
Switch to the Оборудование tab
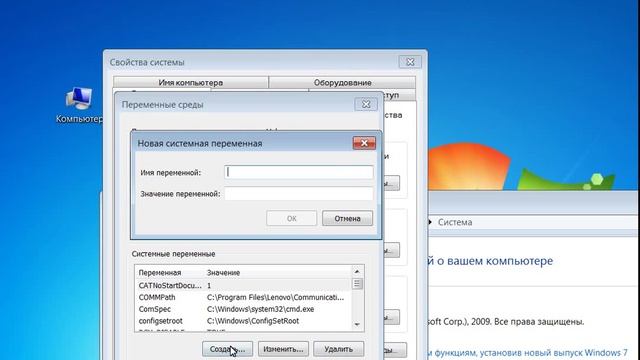click(x=342, y=82)
